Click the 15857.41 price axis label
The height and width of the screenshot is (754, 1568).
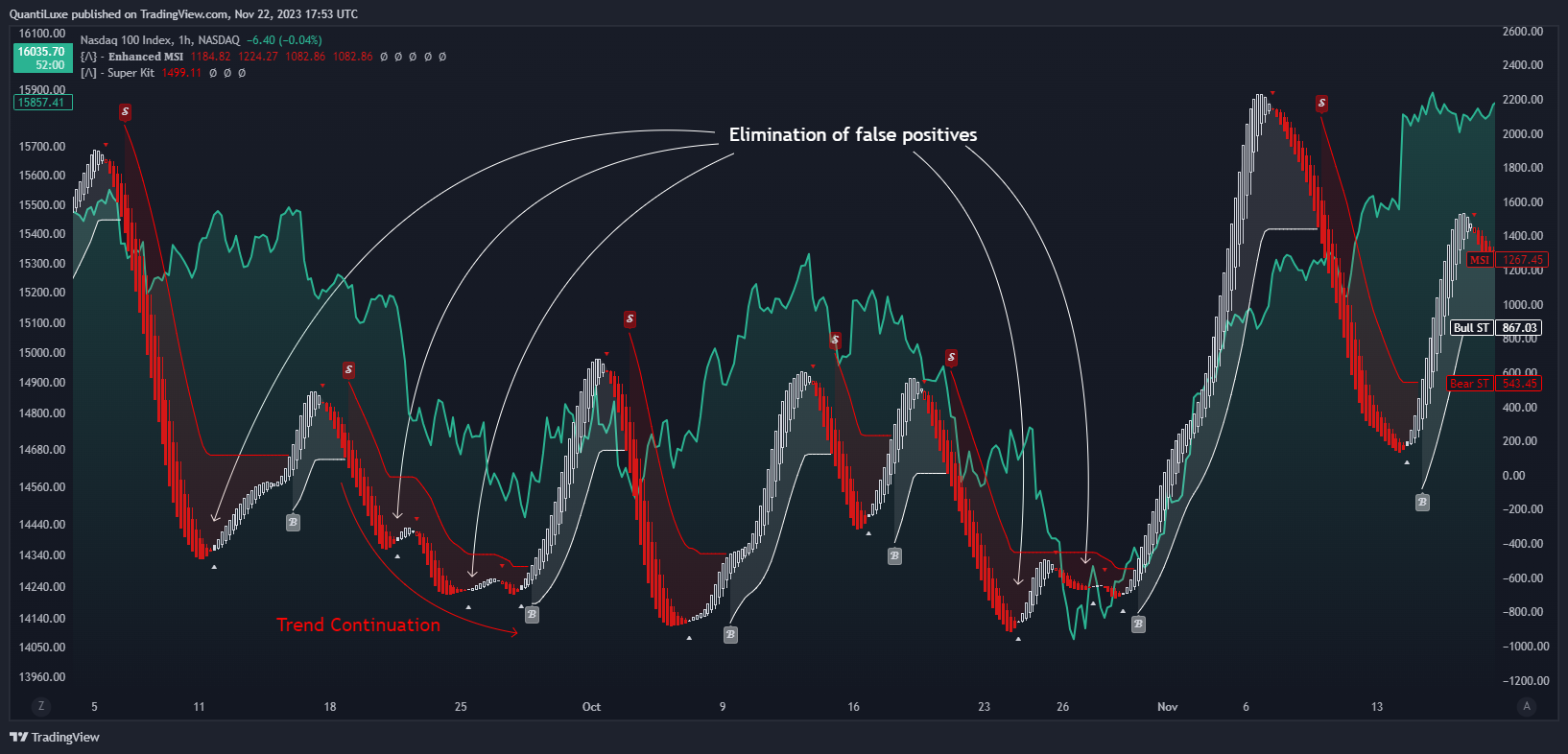(x=42, y=103)
